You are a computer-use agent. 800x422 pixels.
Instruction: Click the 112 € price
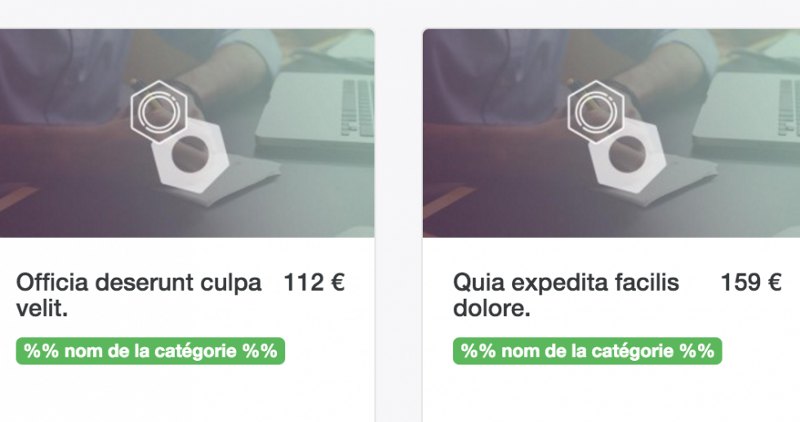point(314,282)
